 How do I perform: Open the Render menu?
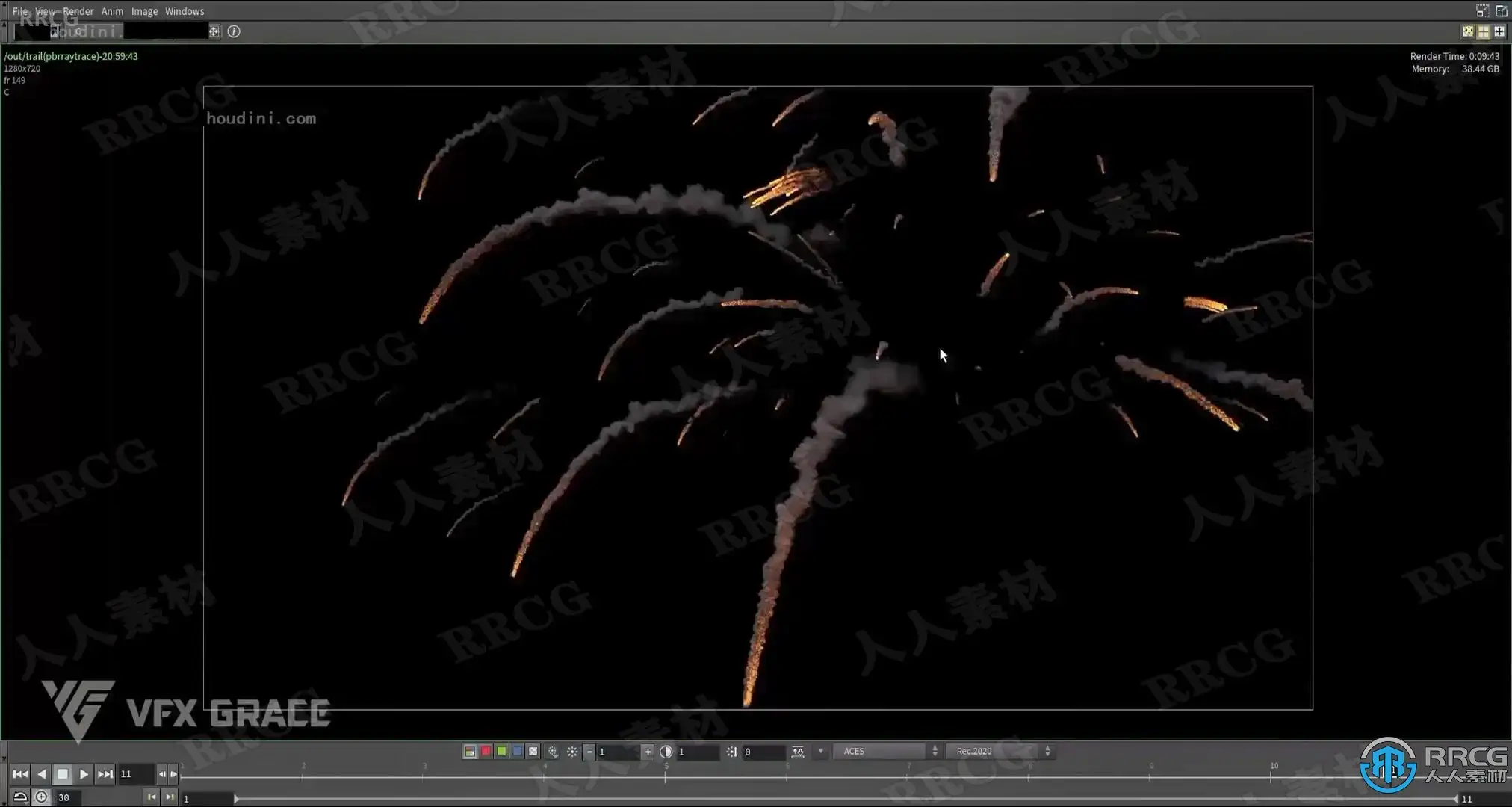(x=78, y=11)
